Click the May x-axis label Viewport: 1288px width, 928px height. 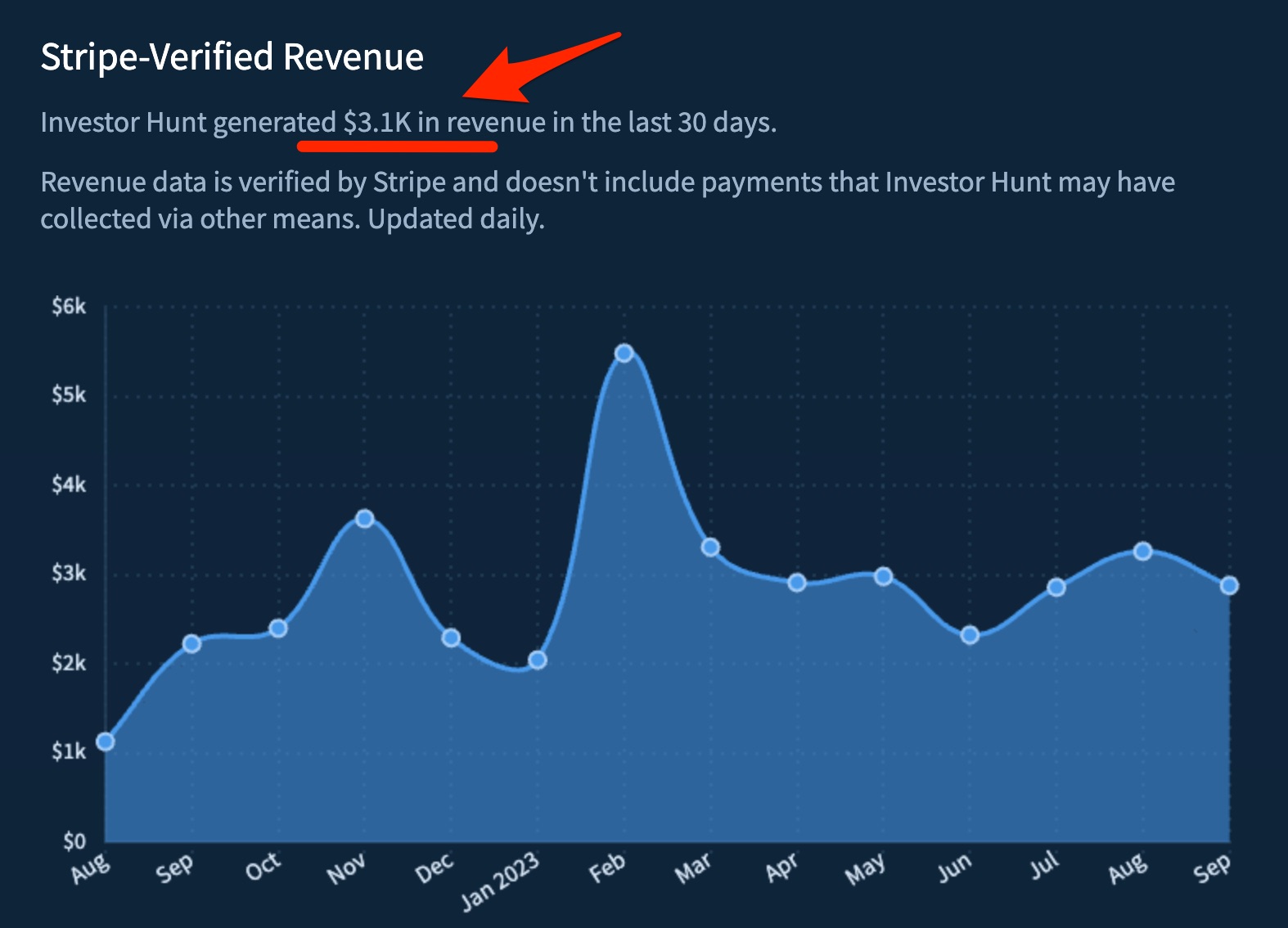pyautogui.click(x=866, y=870)
